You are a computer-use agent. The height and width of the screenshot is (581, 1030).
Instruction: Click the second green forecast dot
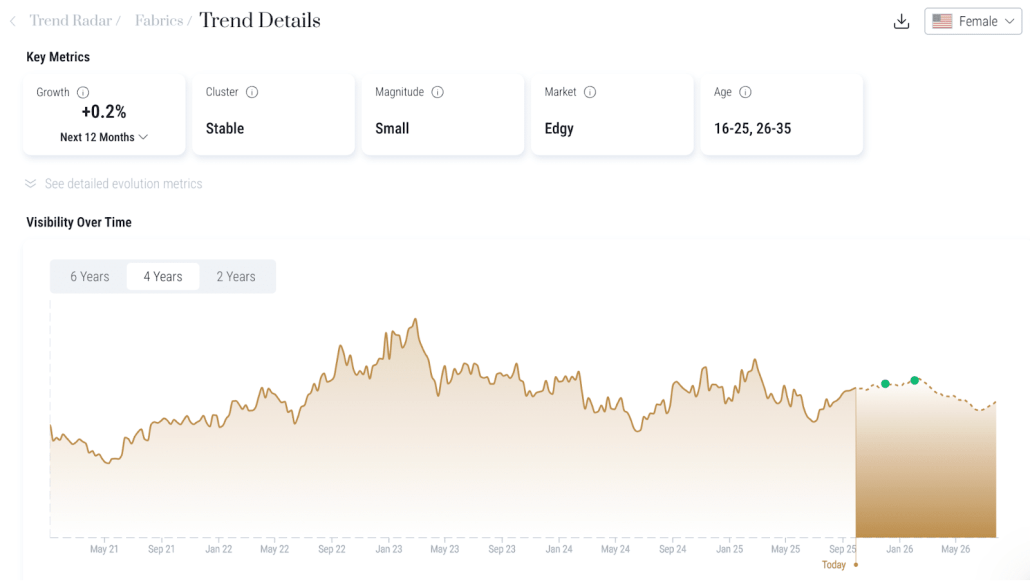915,380
